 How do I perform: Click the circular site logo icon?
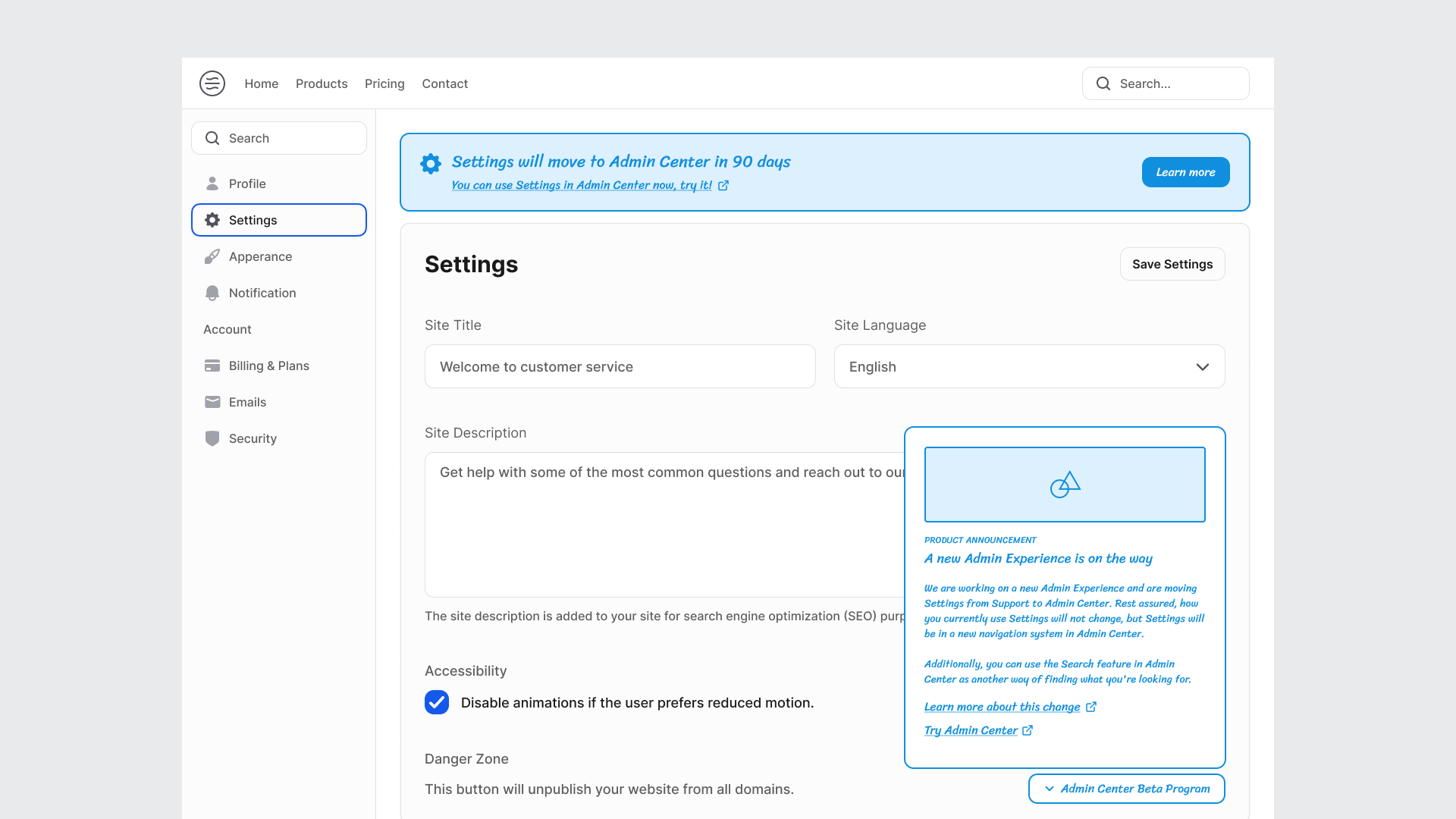click(x=212, y=83)
